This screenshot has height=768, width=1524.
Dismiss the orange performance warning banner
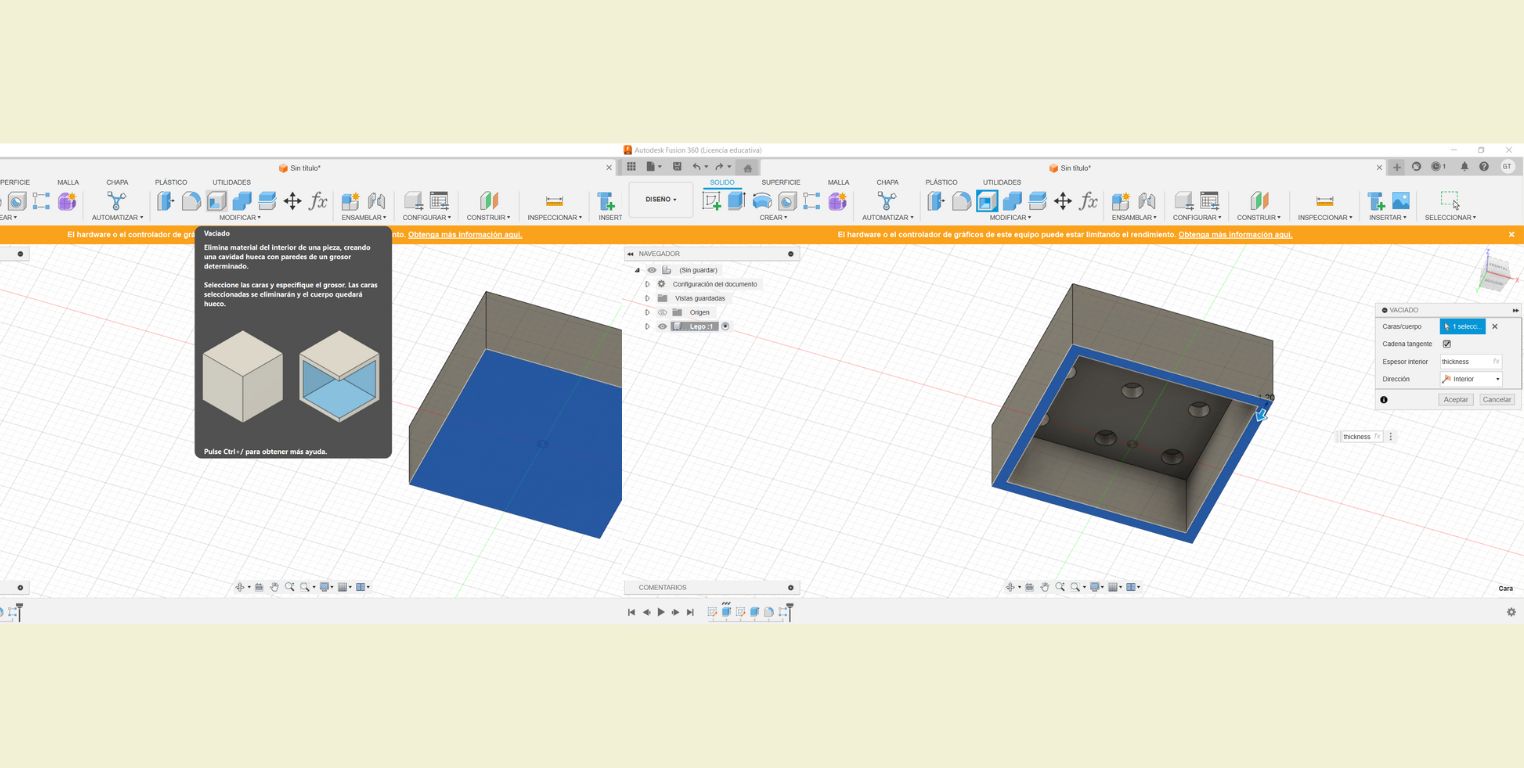coord(1511,234)
